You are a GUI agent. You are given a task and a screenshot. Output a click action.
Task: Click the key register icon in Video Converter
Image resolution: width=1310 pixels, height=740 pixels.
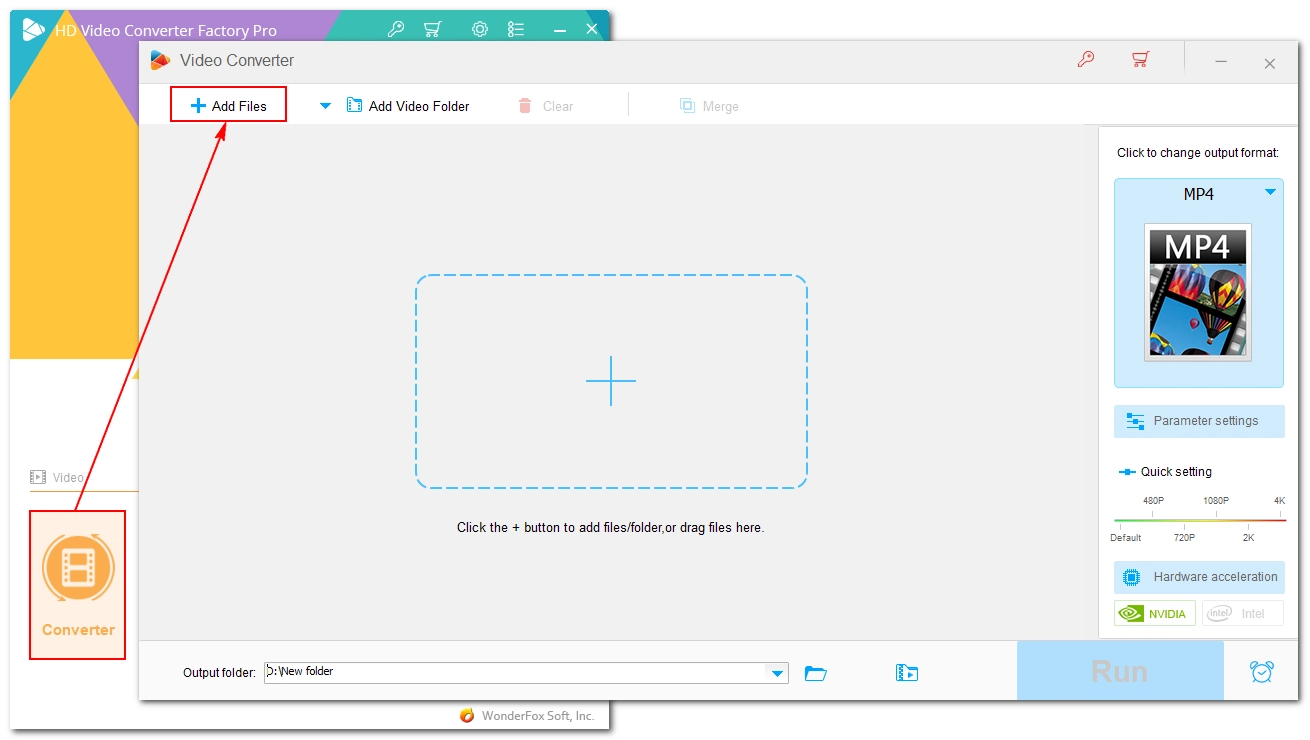click(1086, 60)
